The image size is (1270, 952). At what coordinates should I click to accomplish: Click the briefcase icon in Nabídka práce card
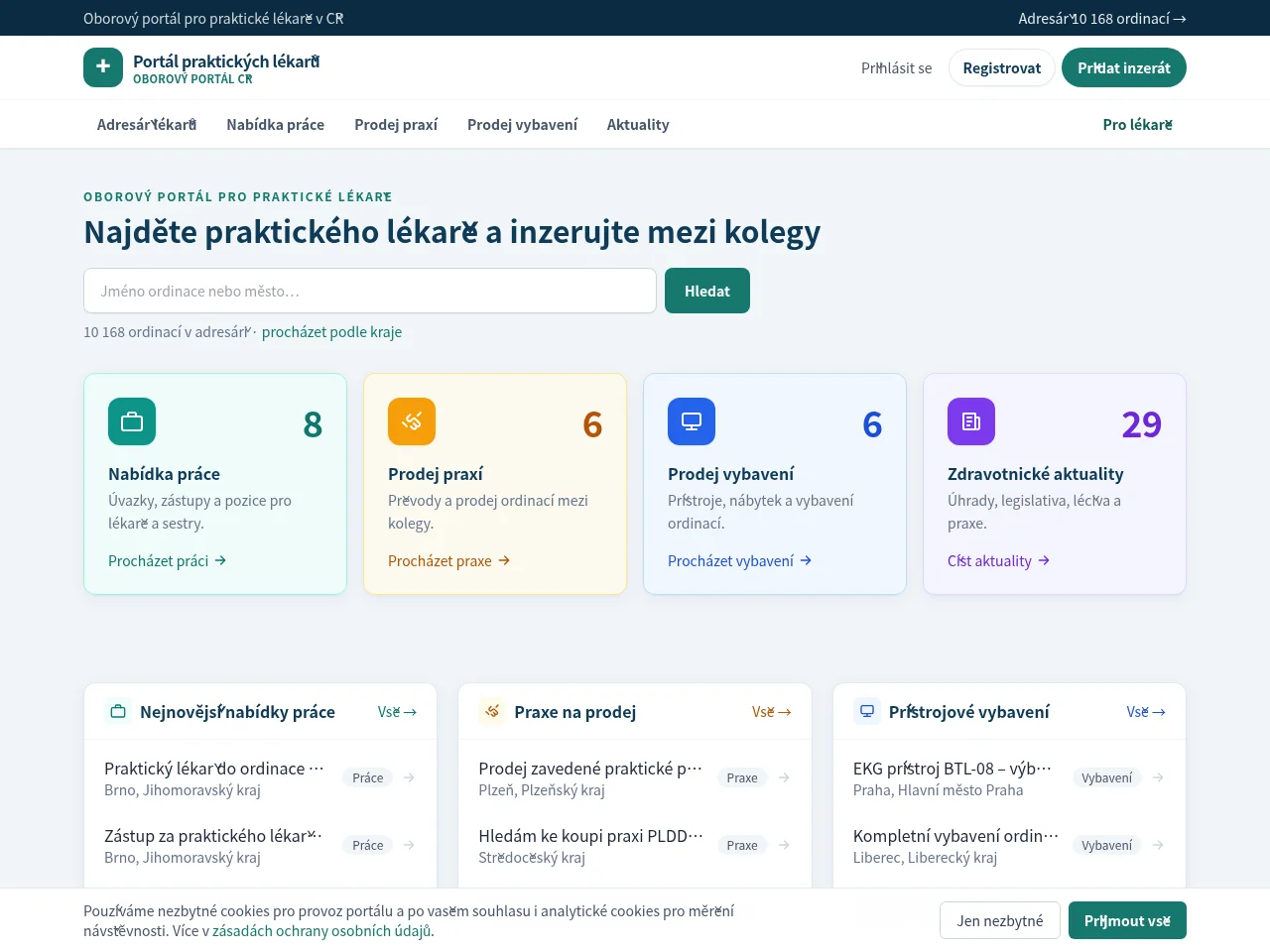pyautogui.click(x=132, y=421)
